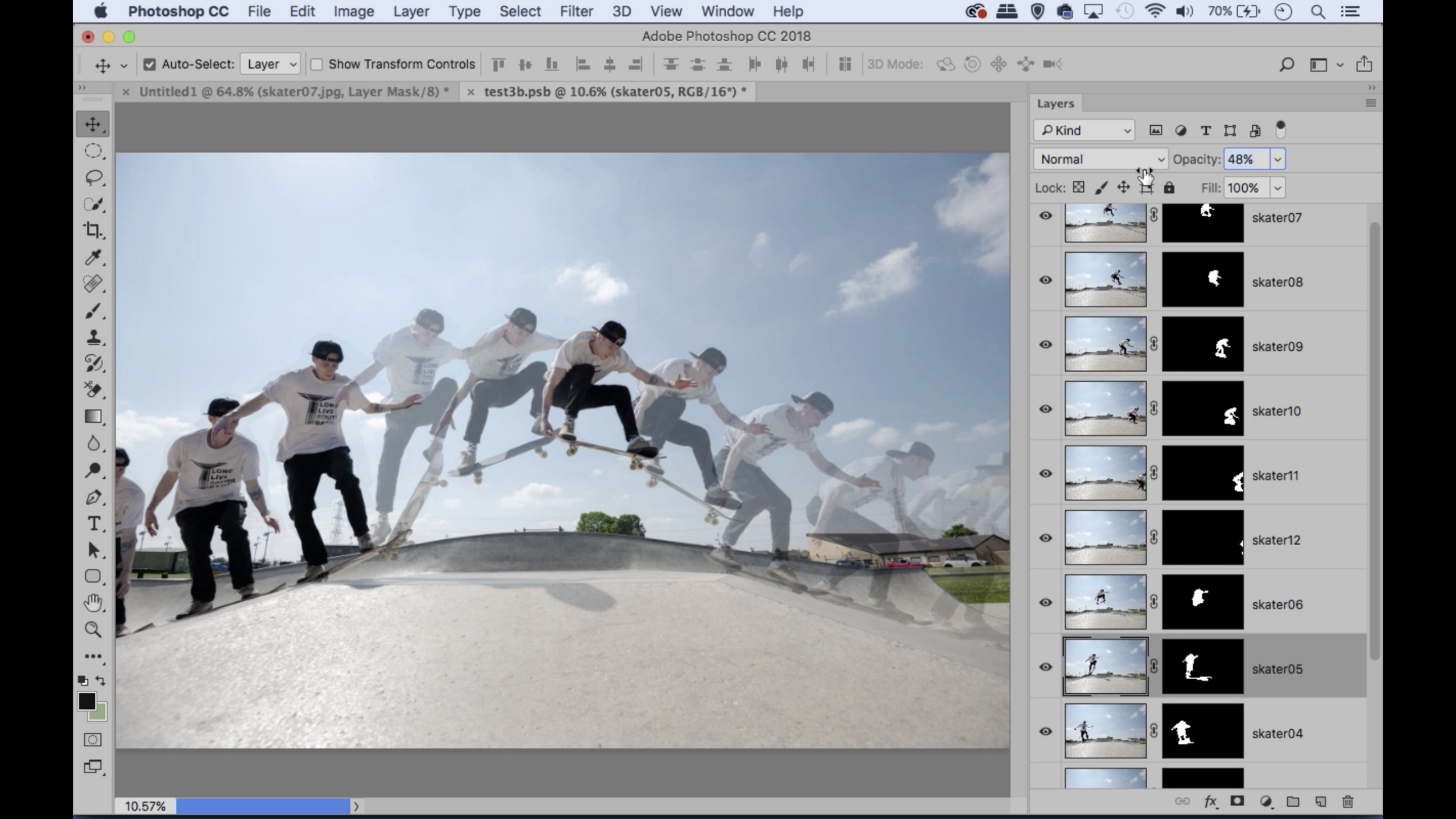Select the Elliptical Marquee tool

point(93,151)
